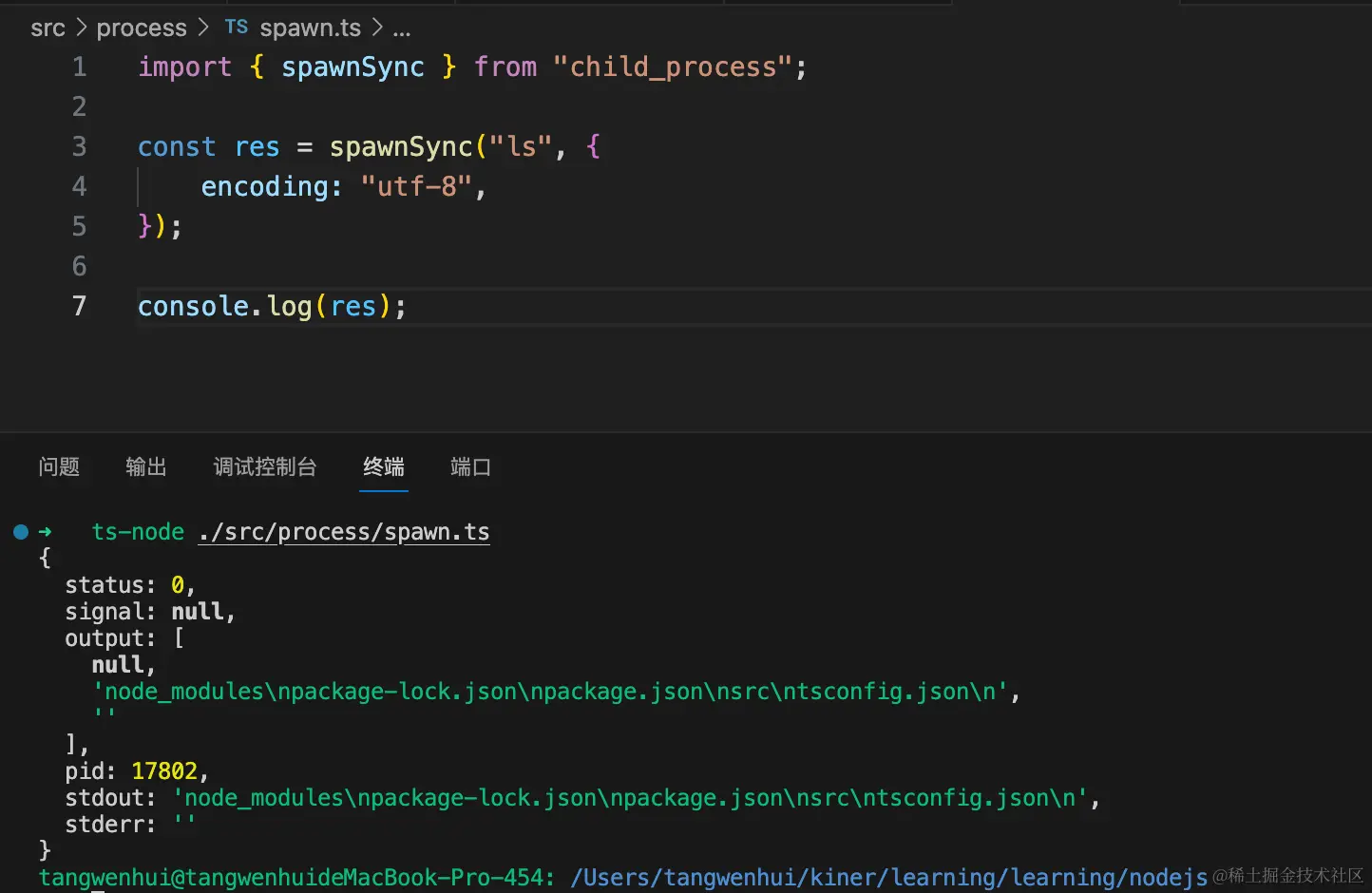The image size is (1372, 893).
Task: Click the 'import' keyword on line 1
Action: 184,67
